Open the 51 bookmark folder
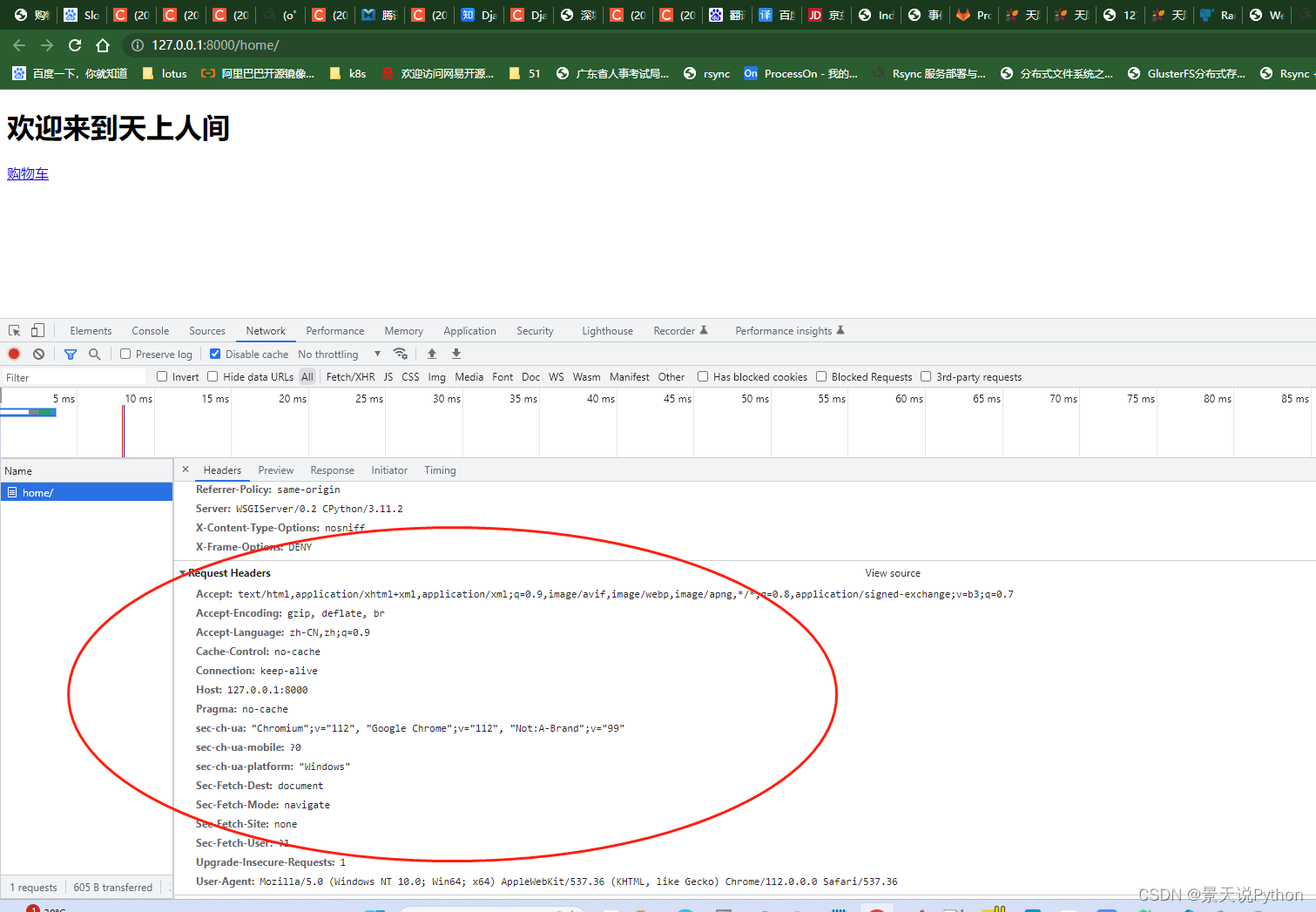 coord(525,74)
